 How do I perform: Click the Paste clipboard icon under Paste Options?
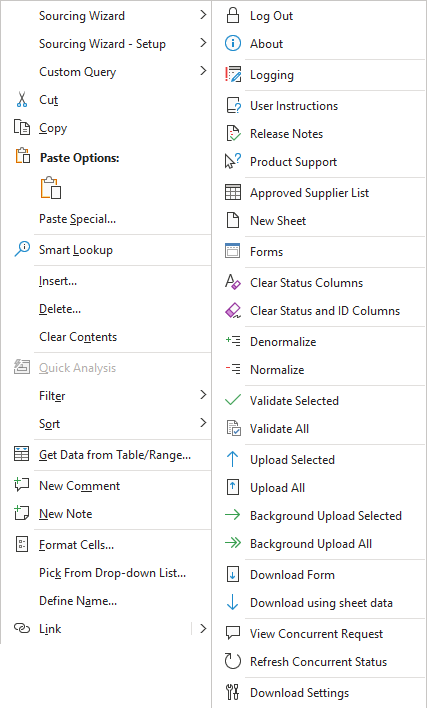51,188
